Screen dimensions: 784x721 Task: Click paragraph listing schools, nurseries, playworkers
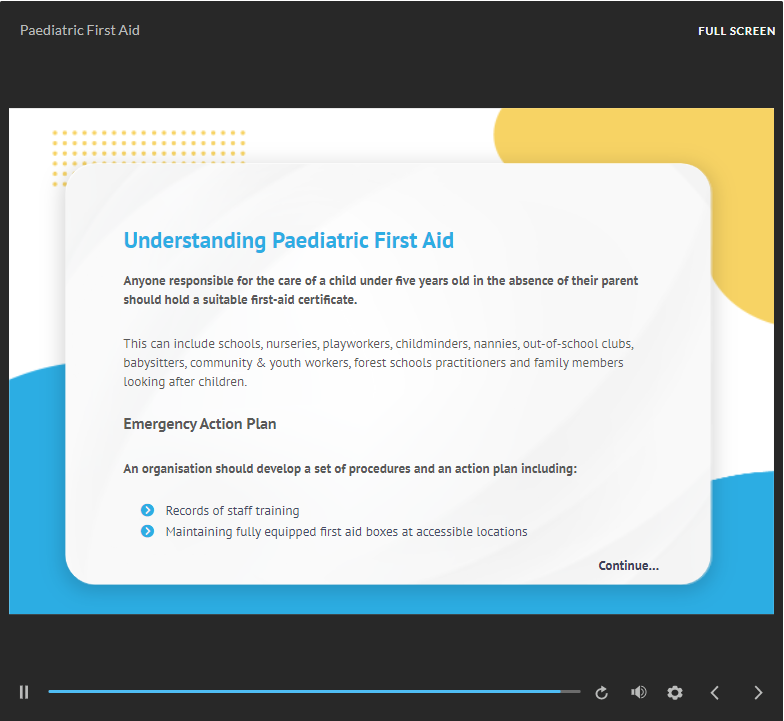click(378, 362)
